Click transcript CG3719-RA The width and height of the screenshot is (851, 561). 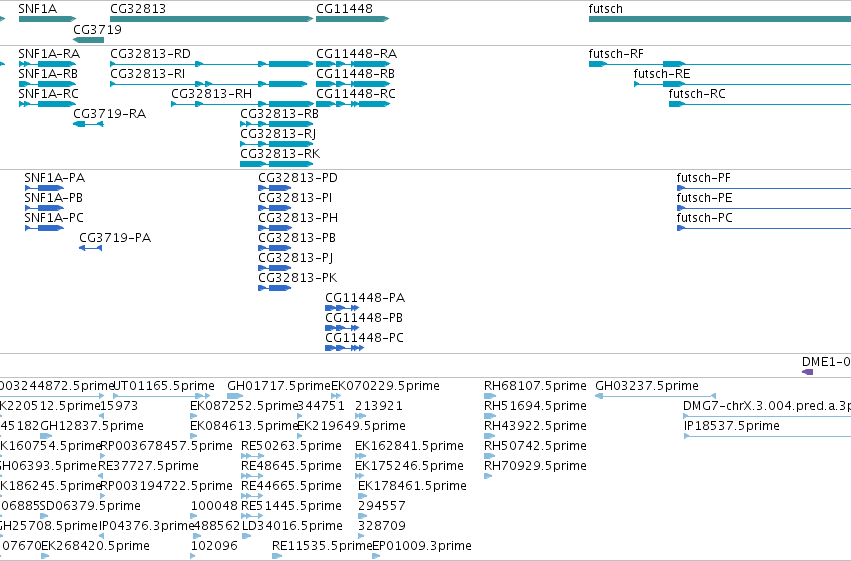tap(88, 124)
